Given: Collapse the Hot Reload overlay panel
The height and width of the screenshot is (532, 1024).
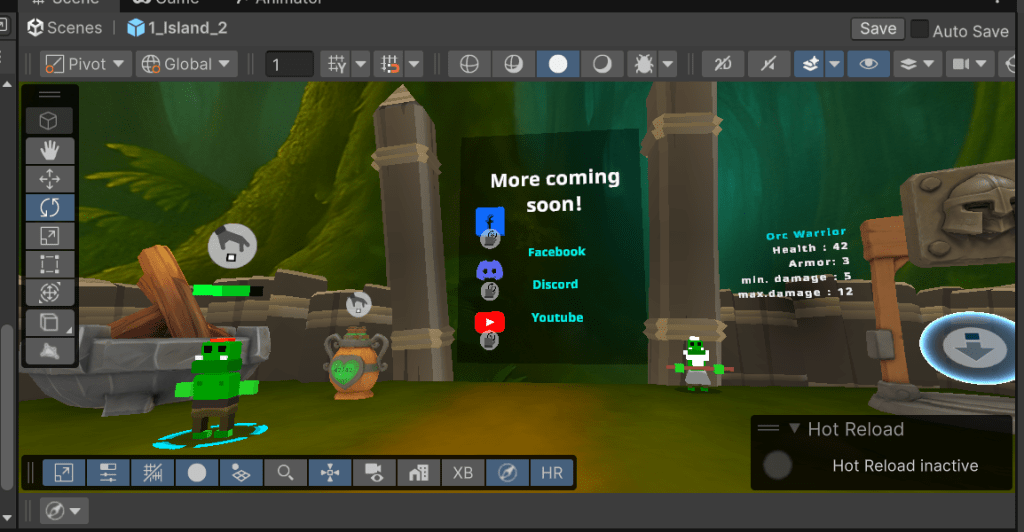Looking at the screenshot, I should 795,429.
